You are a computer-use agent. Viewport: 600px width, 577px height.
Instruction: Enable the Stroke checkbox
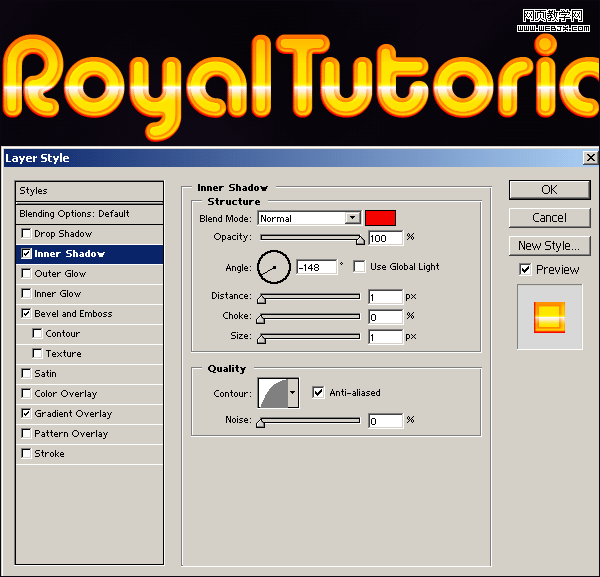(26, 453)
